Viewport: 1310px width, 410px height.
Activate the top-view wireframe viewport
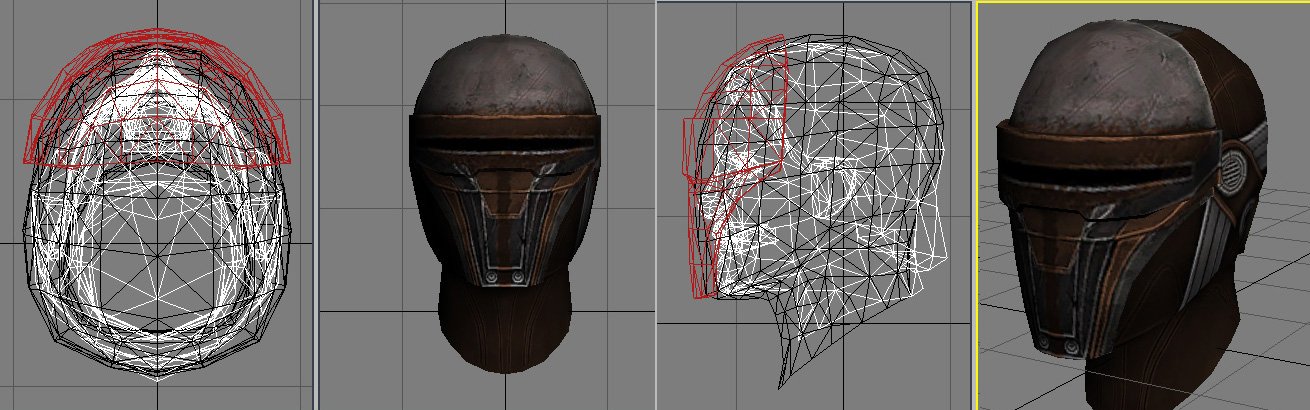[x=157, y=205]
